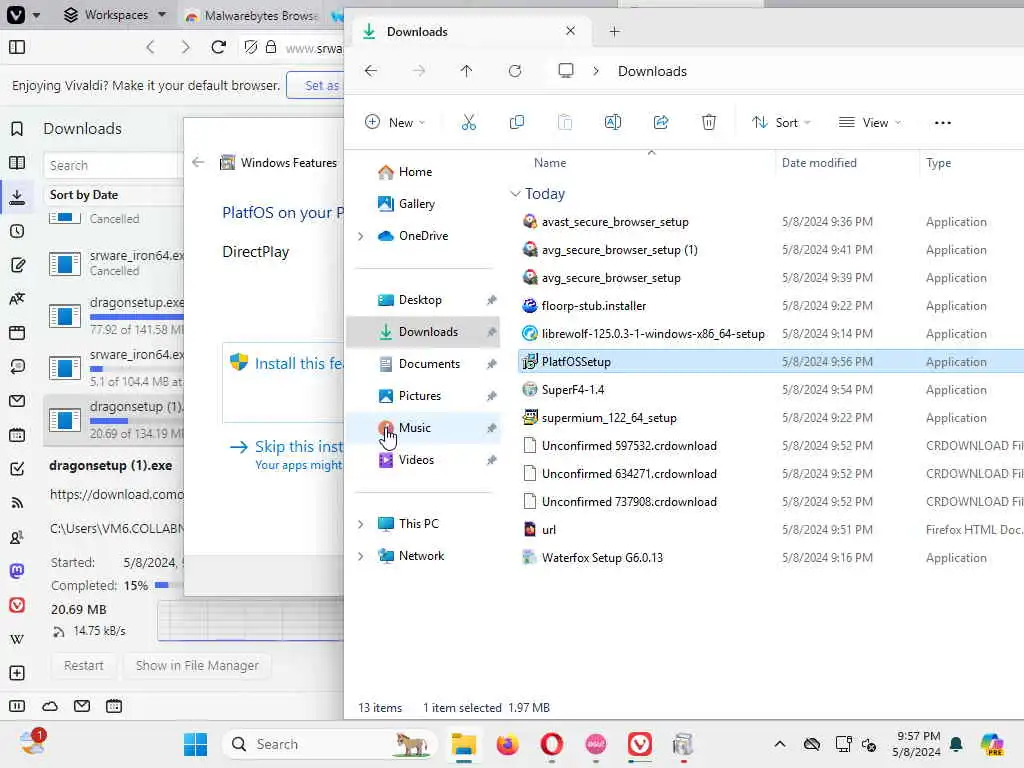Viewport: 1024px width, 768px height.
Task: Open Vivaldi Feeds panel icon
Action: pos(18,503)
